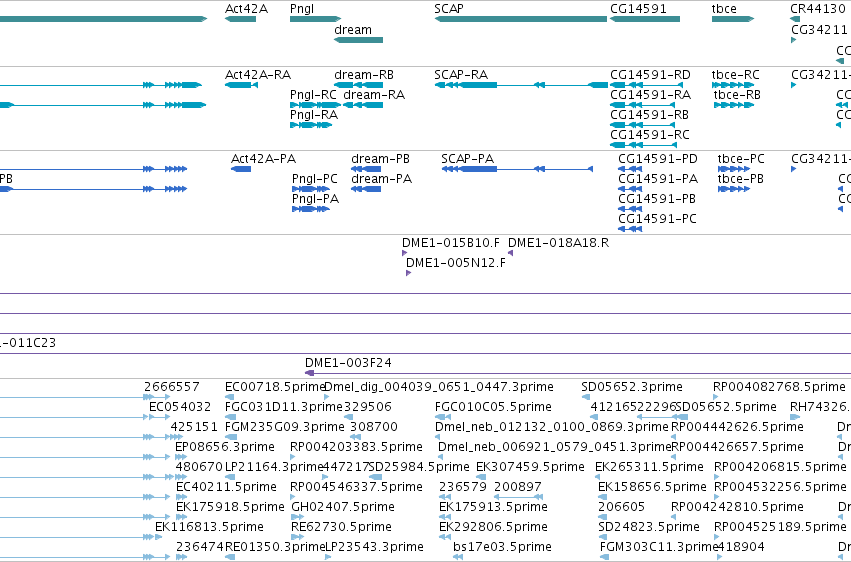
Task: Click the dream-RB transcript
Action: (x=358, y=85)
